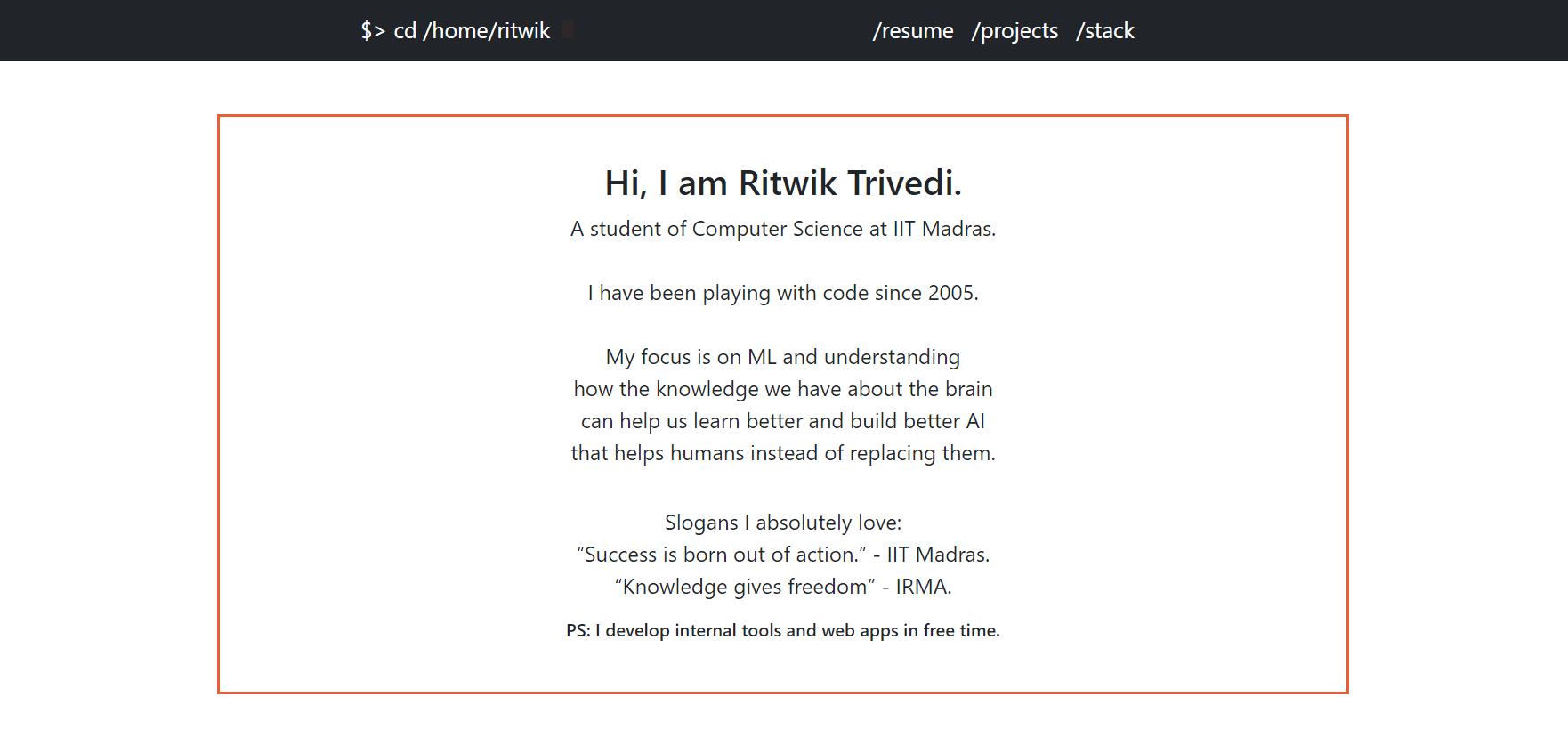This screenshot has width=1568, height=754.
Task: Click the "that helps humans instead" line
Action: pos(783,453)
